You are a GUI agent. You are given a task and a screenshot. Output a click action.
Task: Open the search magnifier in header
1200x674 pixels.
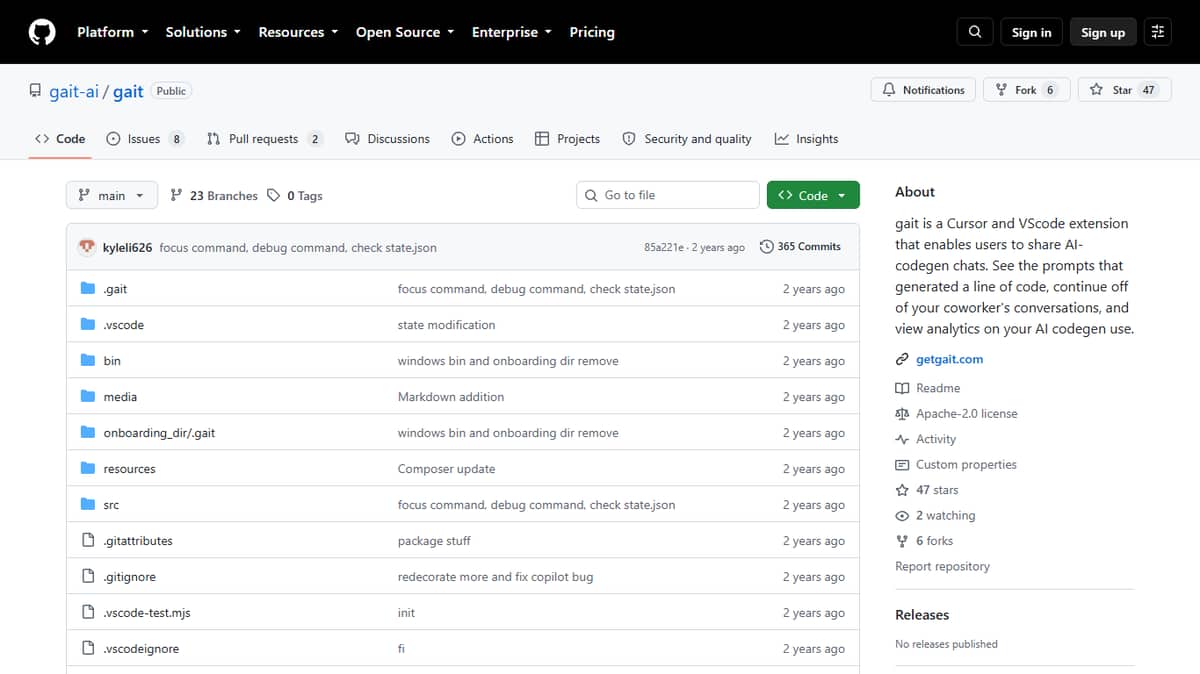tap(975, 32)
